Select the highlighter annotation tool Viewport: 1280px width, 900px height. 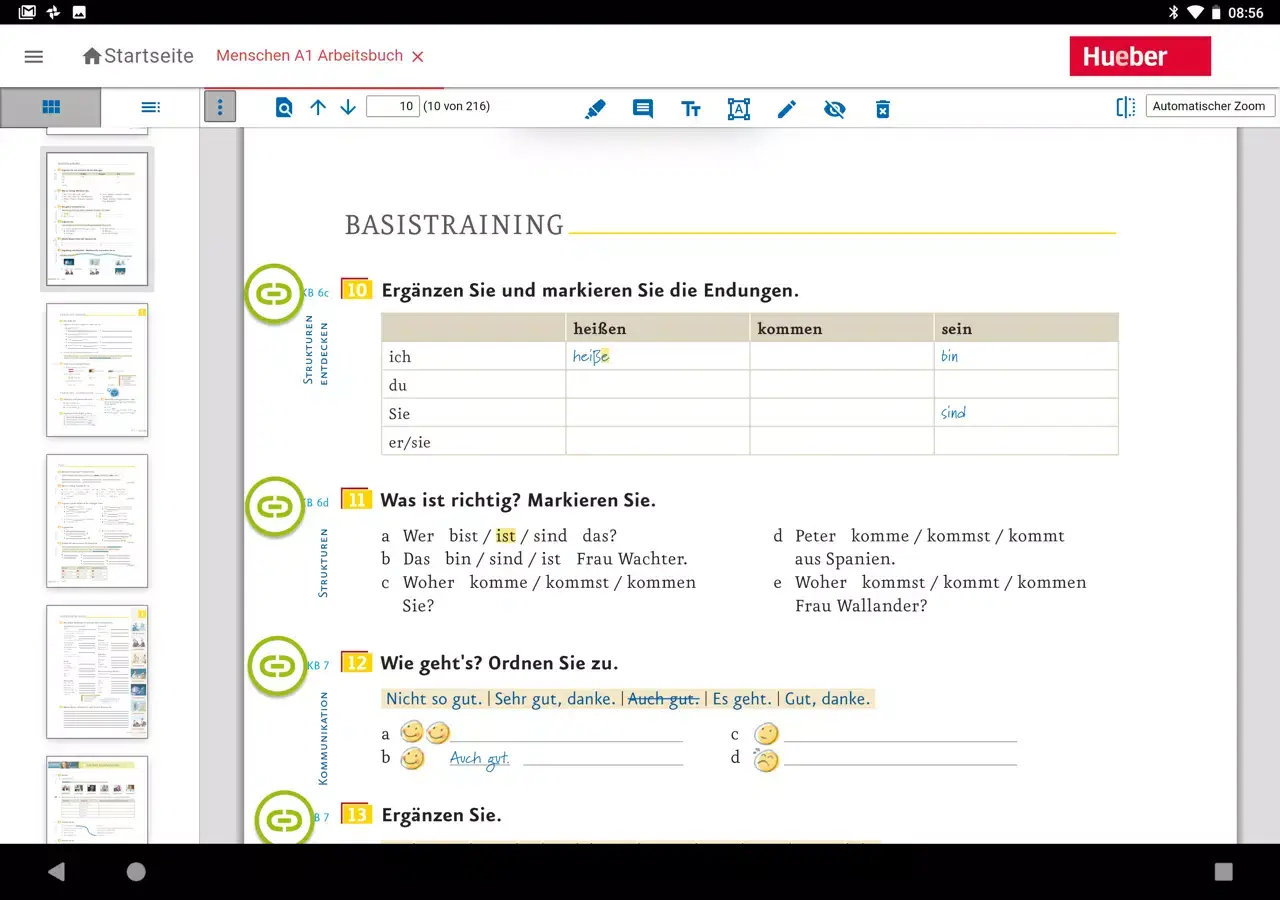coord(595,109)
